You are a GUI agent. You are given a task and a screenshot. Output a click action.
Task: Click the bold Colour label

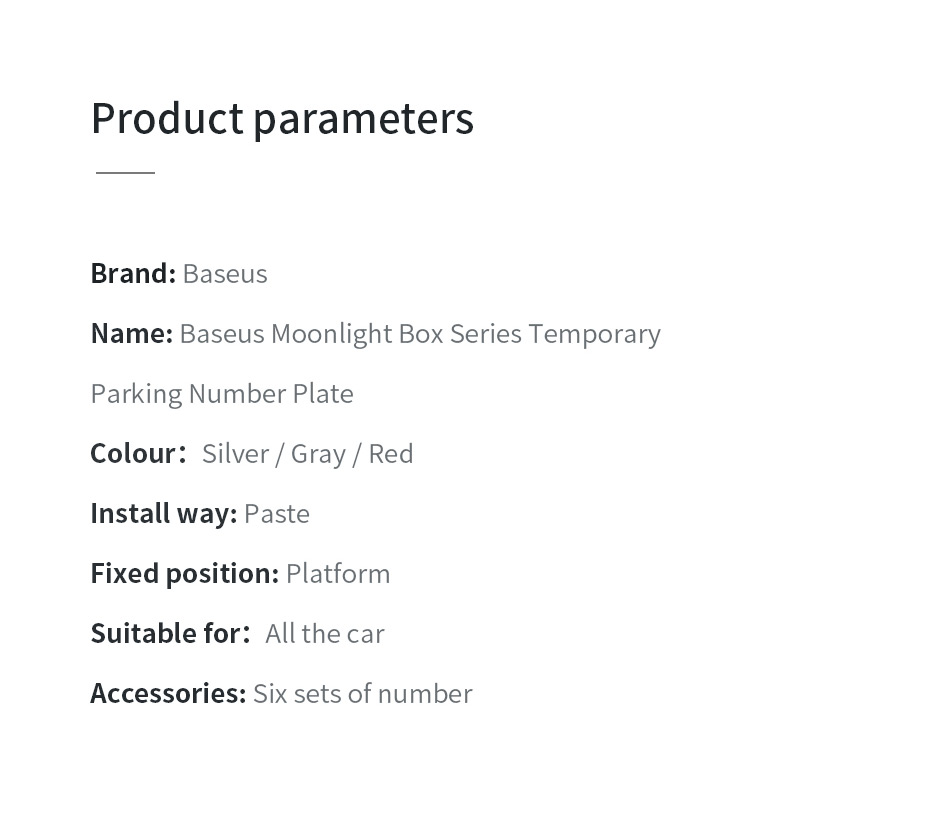pyautogui.click(x=136, y=453)
